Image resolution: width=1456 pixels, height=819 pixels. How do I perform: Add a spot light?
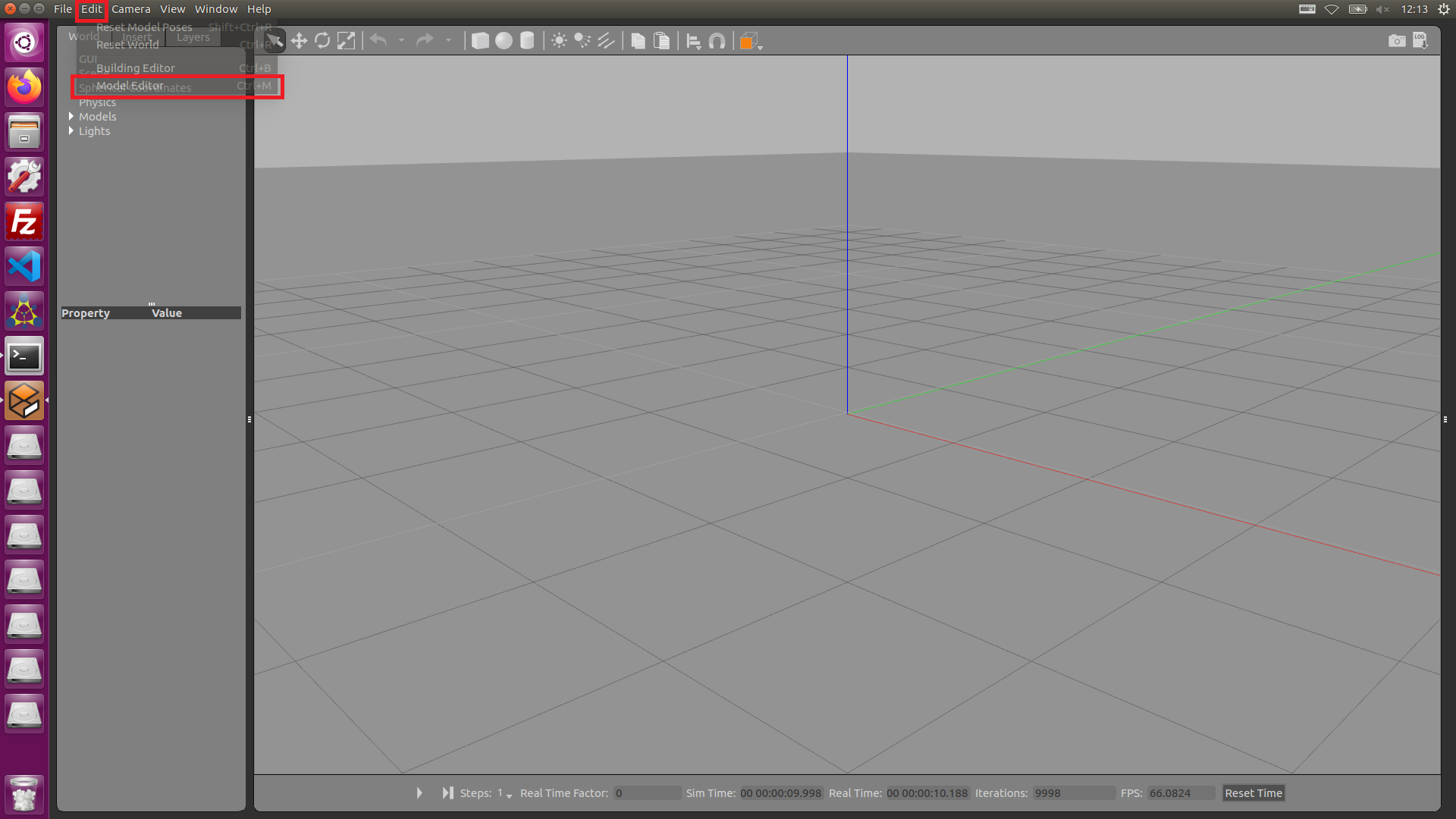pyautogui.click(x=582, y=41)
